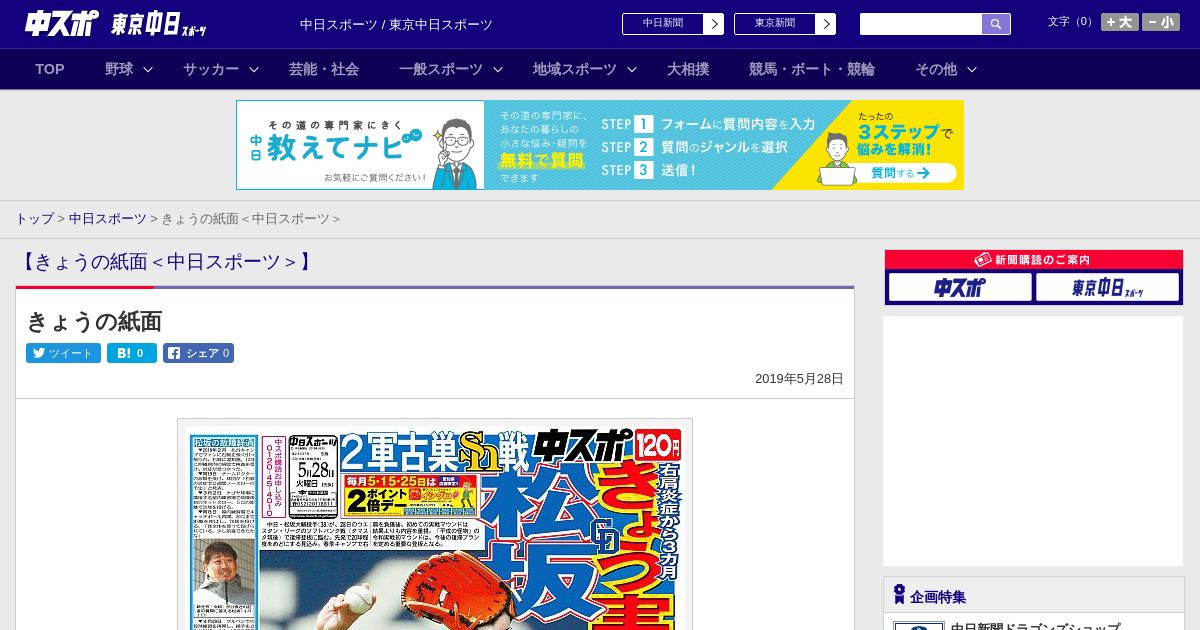
Task: Click the arrow next to 東京新聞
Action: (x=826, y=24)
